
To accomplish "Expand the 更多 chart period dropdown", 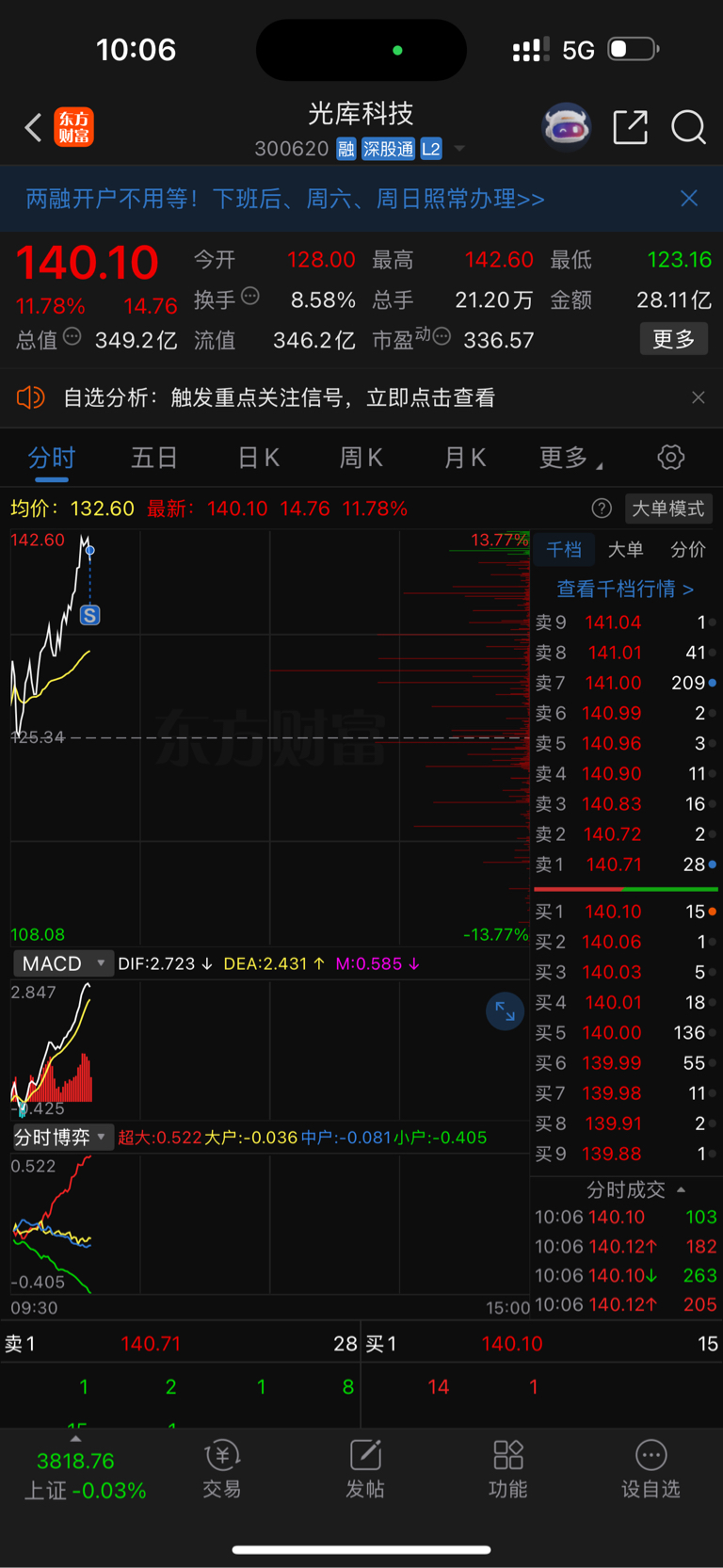I will [x=570, y=458].
